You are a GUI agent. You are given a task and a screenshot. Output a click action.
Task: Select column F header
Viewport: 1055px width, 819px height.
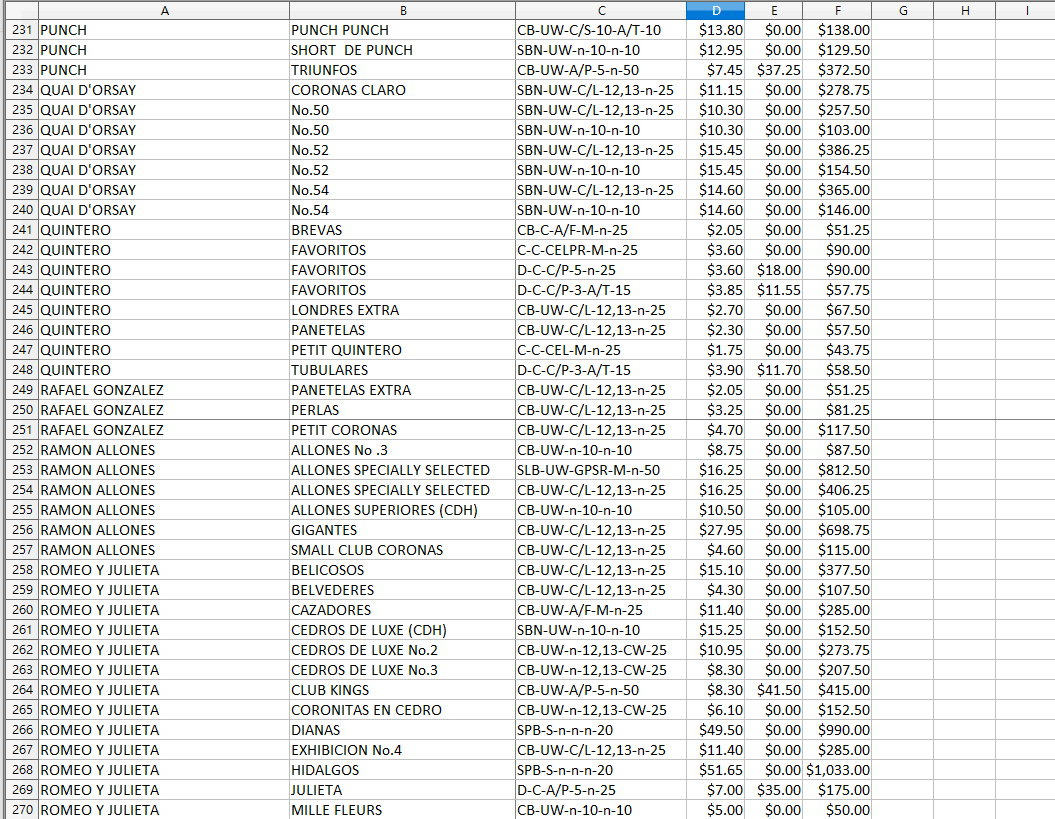pyautogui.click(x=837, y=10)
